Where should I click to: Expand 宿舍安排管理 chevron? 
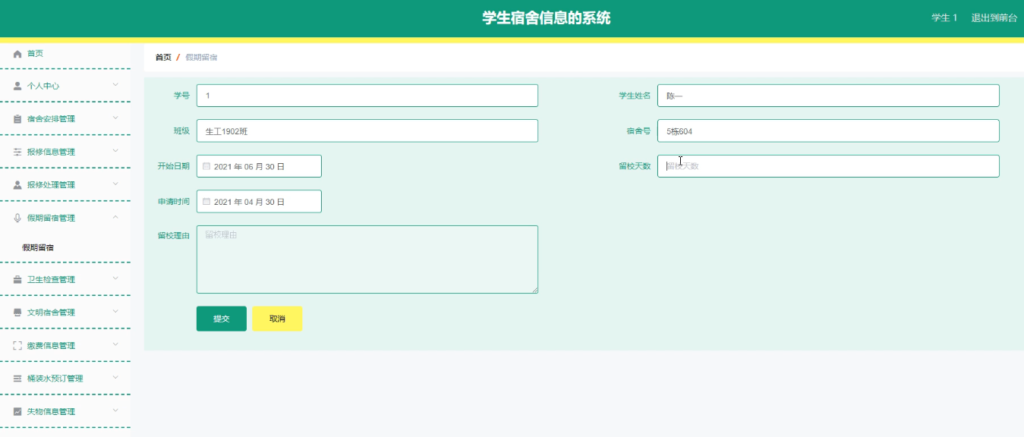116,118
